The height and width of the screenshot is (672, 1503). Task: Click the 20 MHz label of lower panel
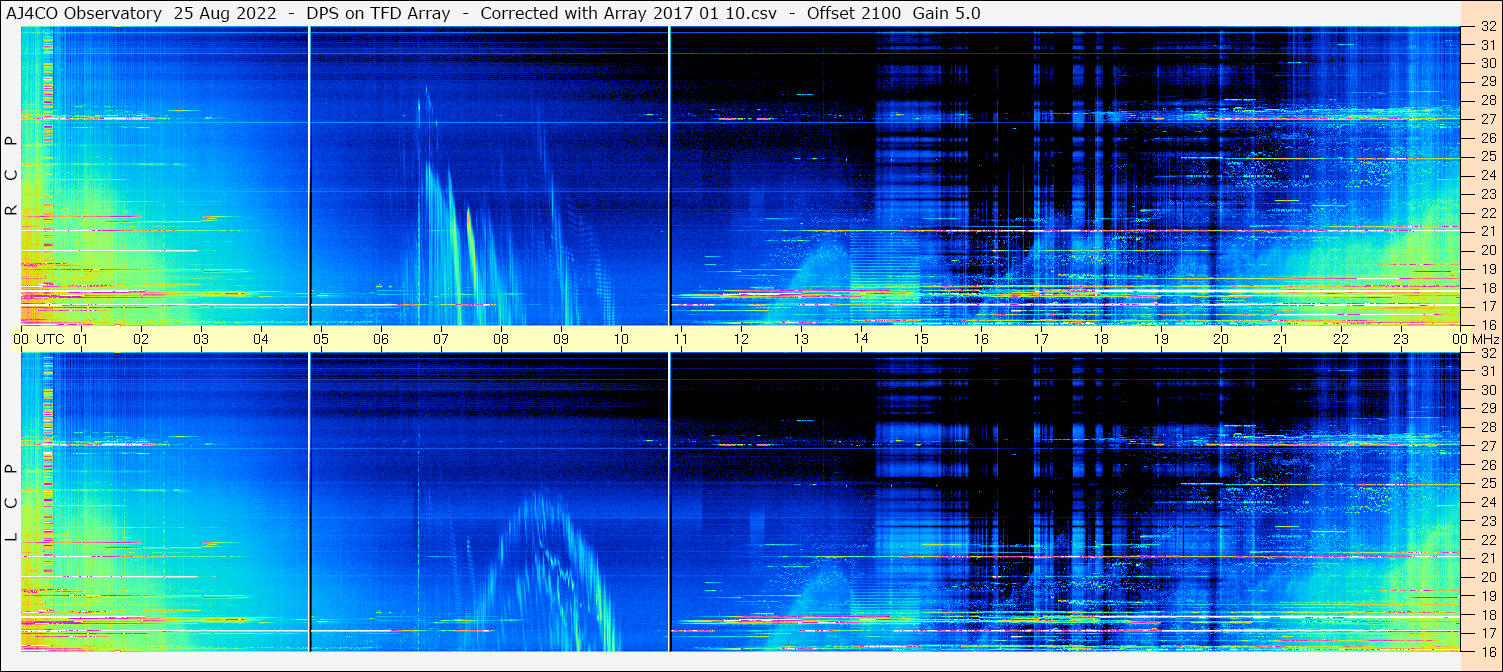[1487, 576]
